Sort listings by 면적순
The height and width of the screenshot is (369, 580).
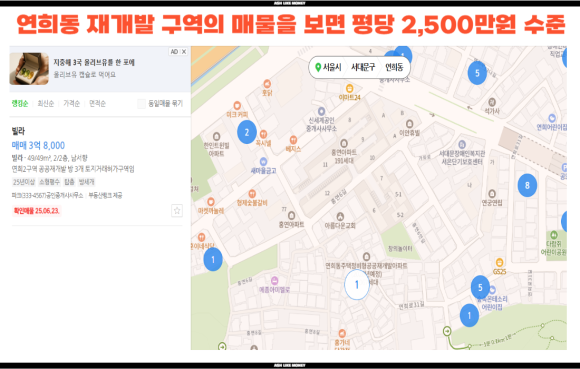point(97,104)
